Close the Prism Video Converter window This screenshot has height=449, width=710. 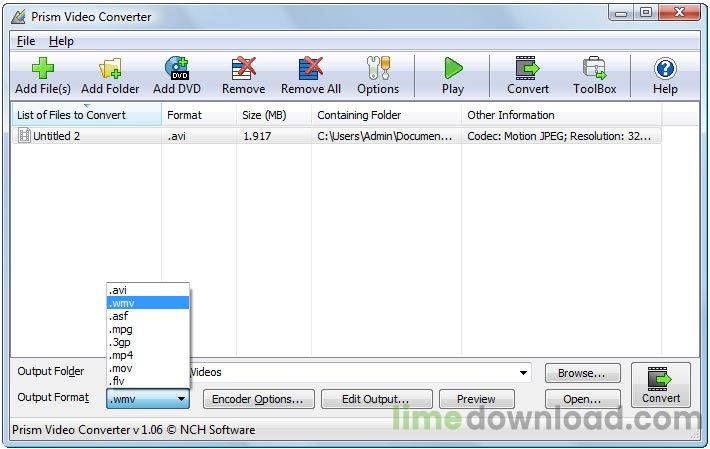pos(679,13)
